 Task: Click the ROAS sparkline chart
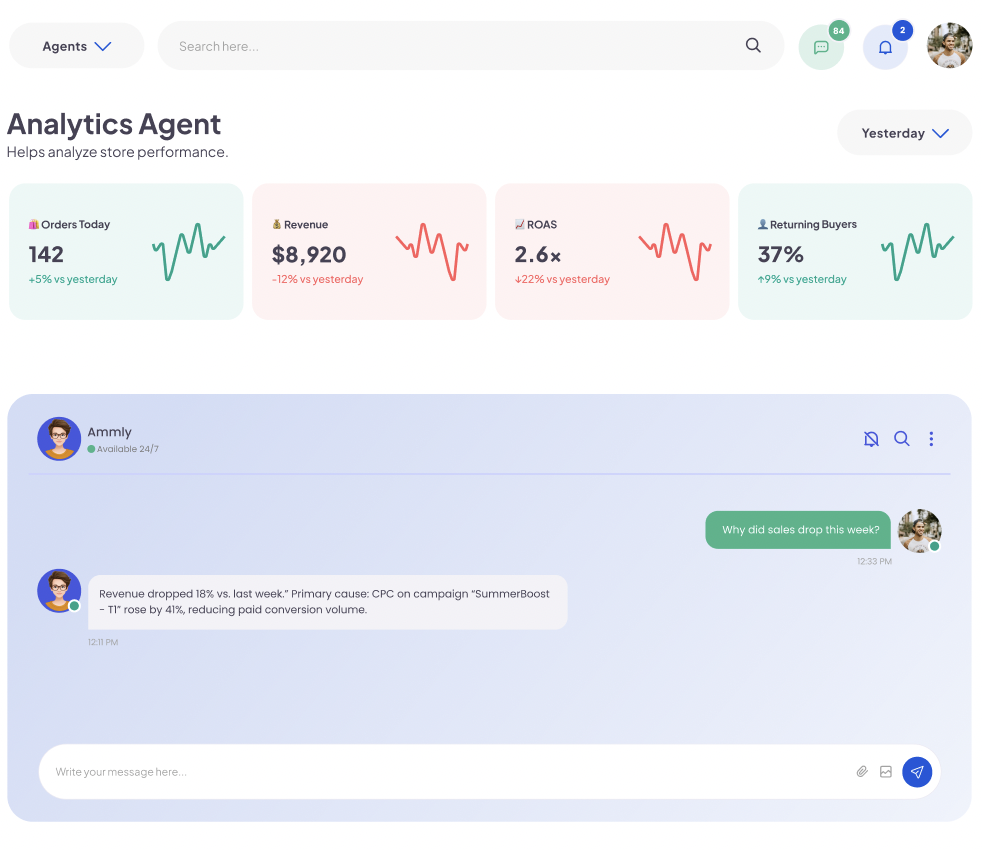click(x=674, y=251)
